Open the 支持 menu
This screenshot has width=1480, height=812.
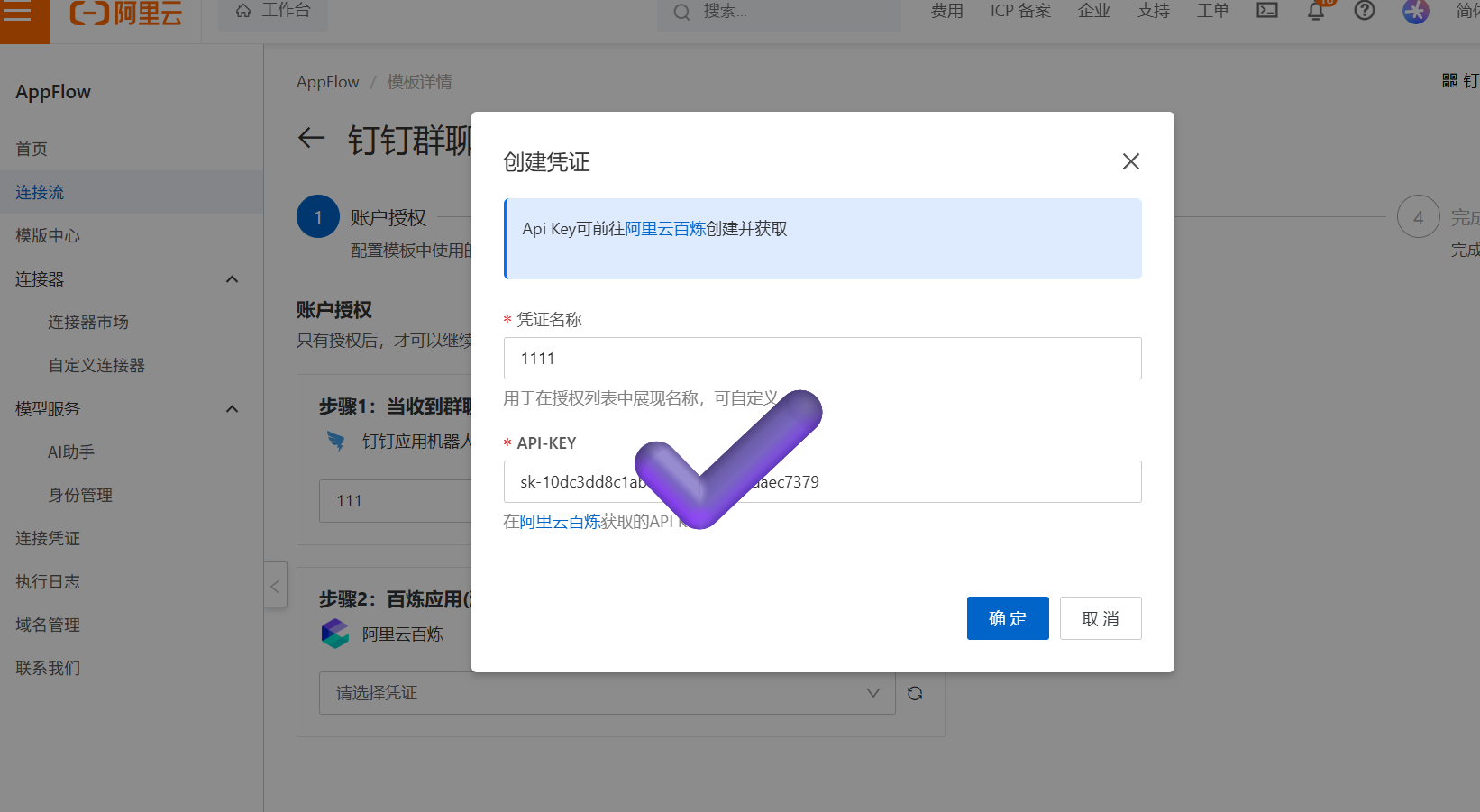point(1153,11)
